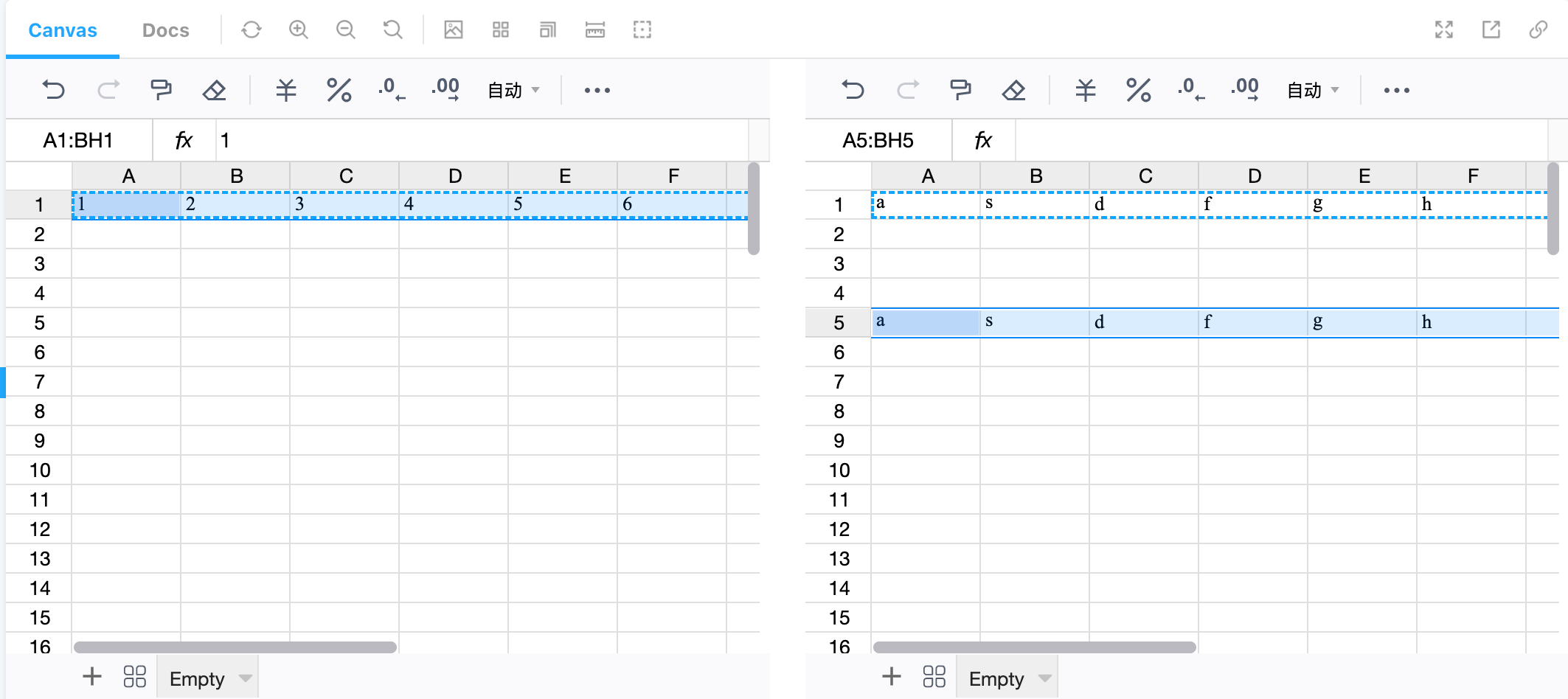Select the Canvas tab
Viewport: 1568px width, 699px height.
[61, 30]
